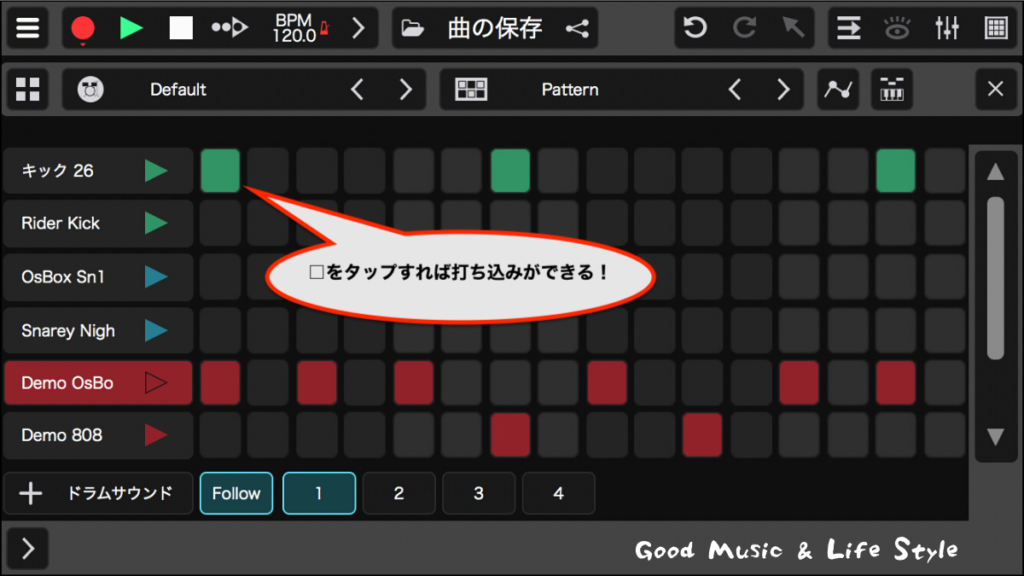The height and width of the screenshot is (576, 1024).
Task: Start recording with the red record button
Action: tap(83, 29)
